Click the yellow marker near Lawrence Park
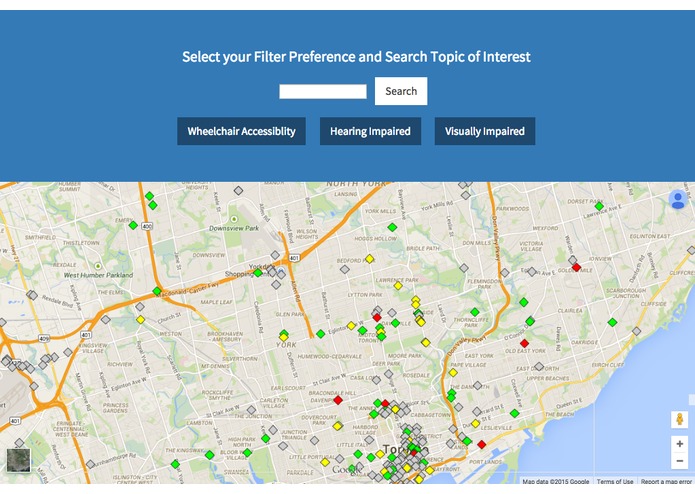 398,286
